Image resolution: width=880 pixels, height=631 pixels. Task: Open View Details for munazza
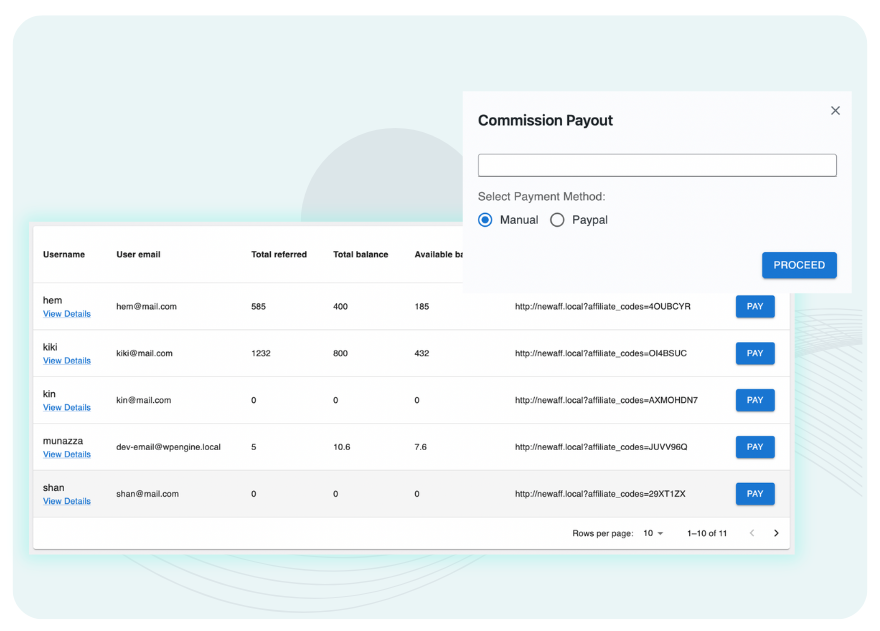tap(67, 454)
